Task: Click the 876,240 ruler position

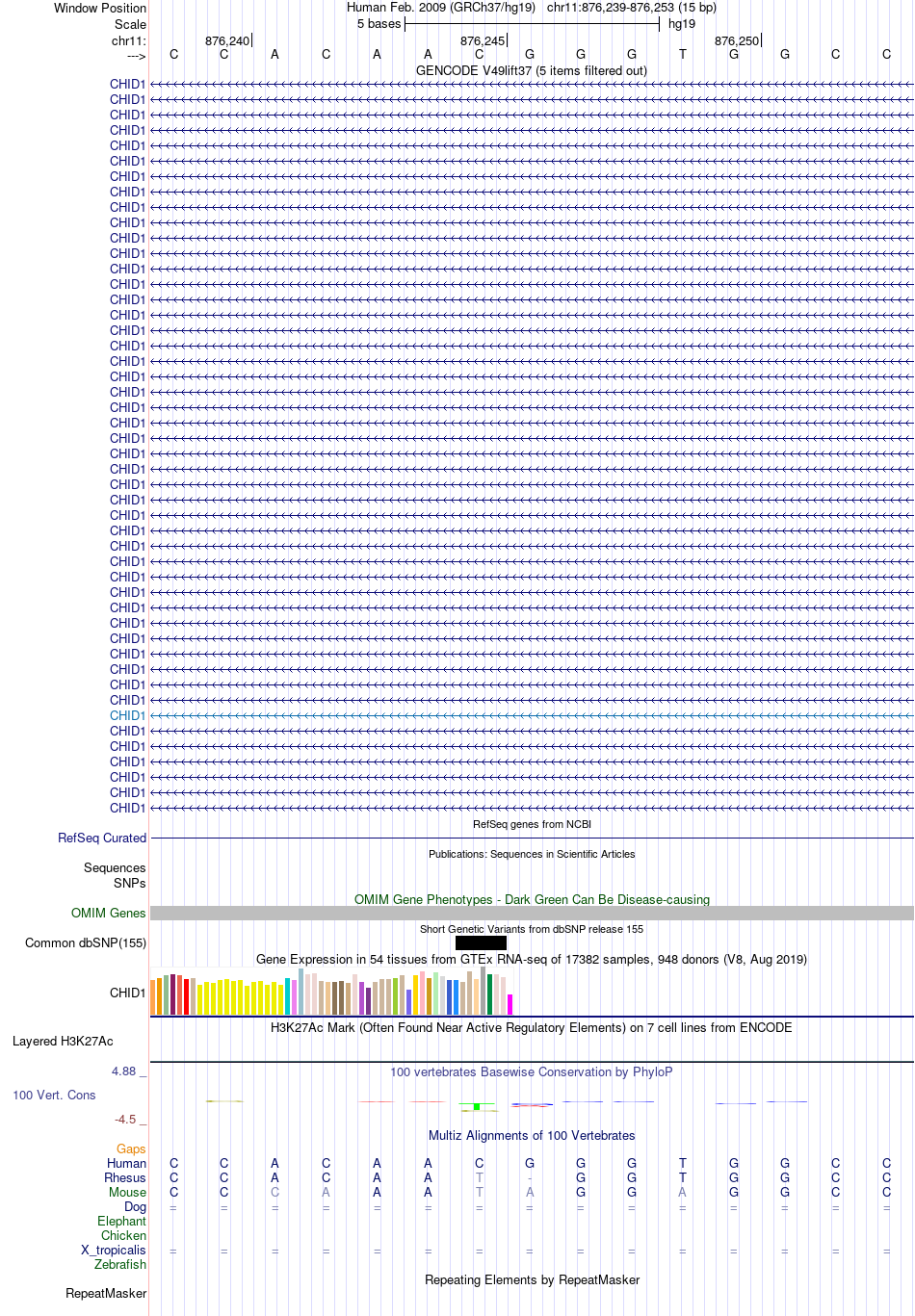Action: (227, 41)
